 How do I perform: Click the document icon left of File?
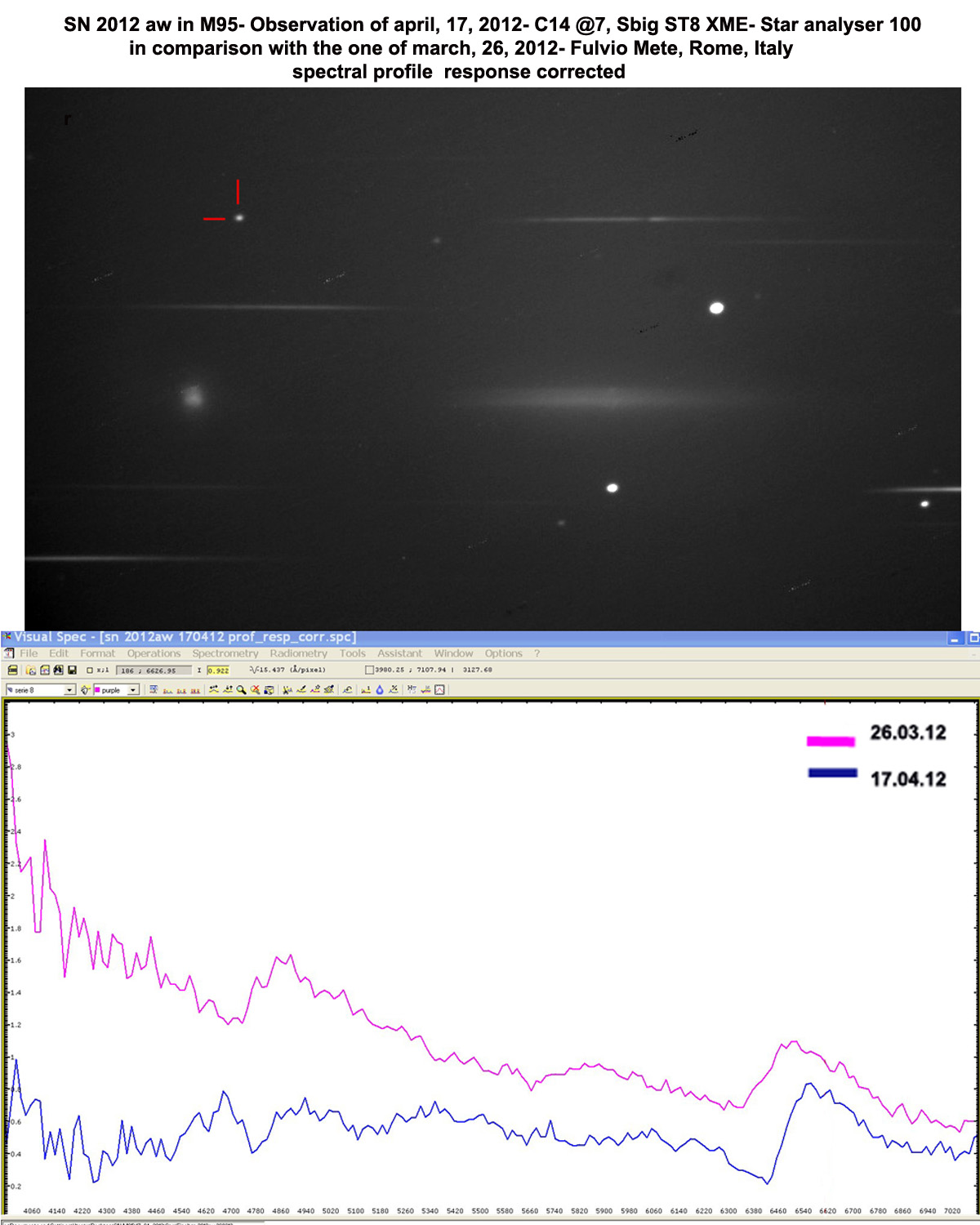(x=9, y=653)
